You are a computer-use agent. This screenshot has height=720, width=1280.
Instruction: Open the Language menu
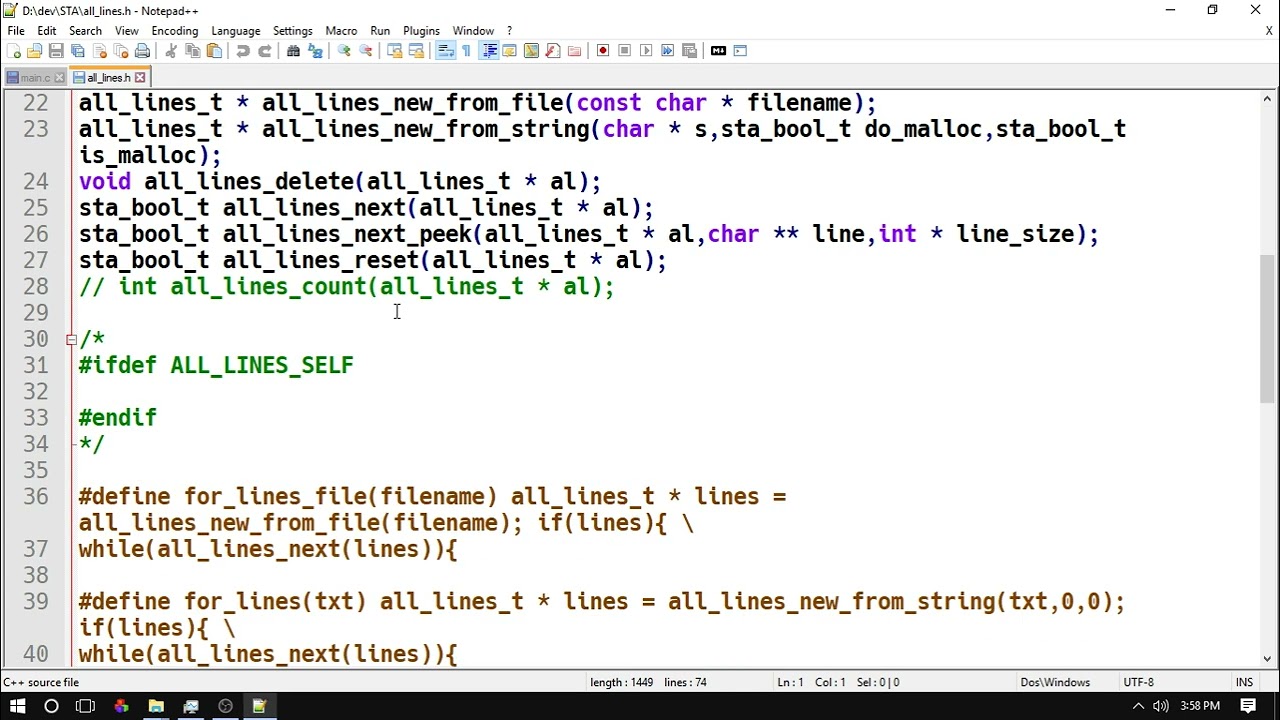click(236, 31)
